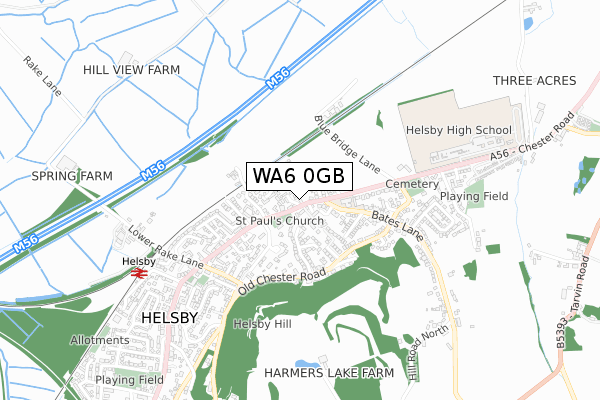
Task: Click the Helsby railway station icon
Action: tap(139, 273)
